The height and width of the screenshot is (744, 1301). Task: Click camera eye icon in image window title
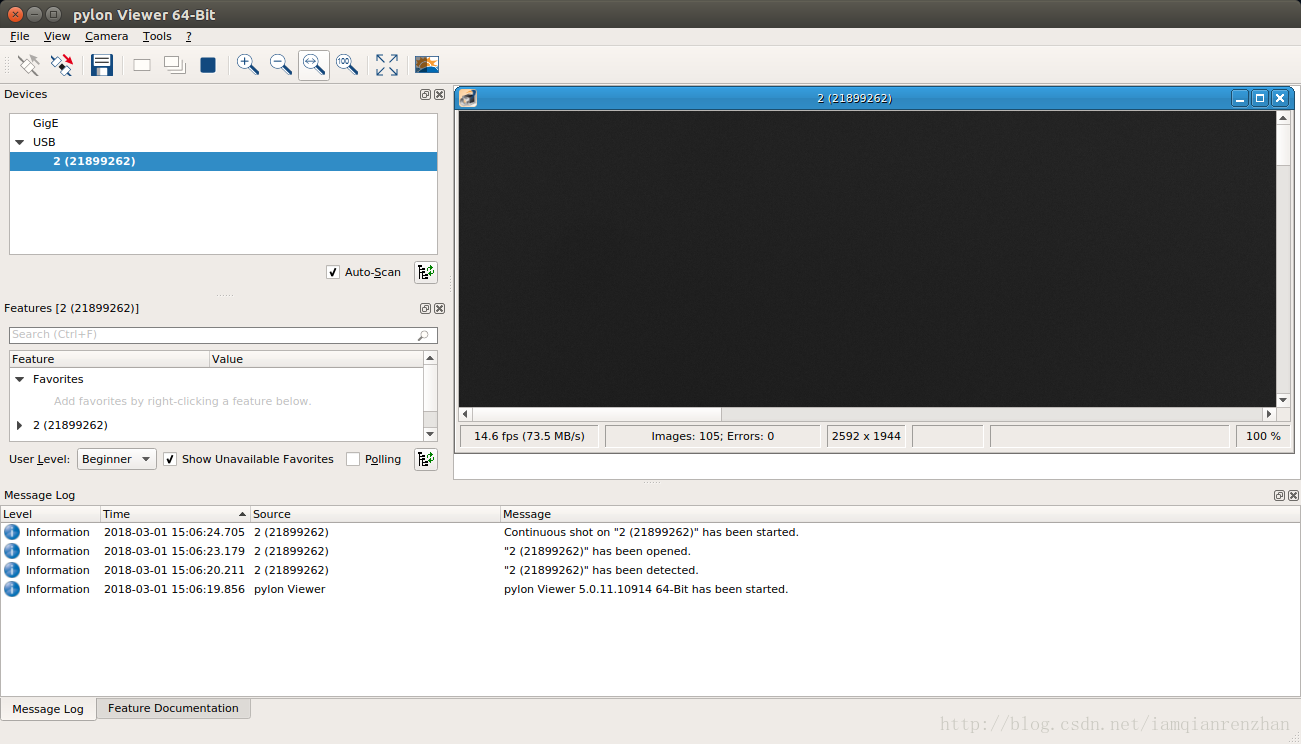pos(467,98)
